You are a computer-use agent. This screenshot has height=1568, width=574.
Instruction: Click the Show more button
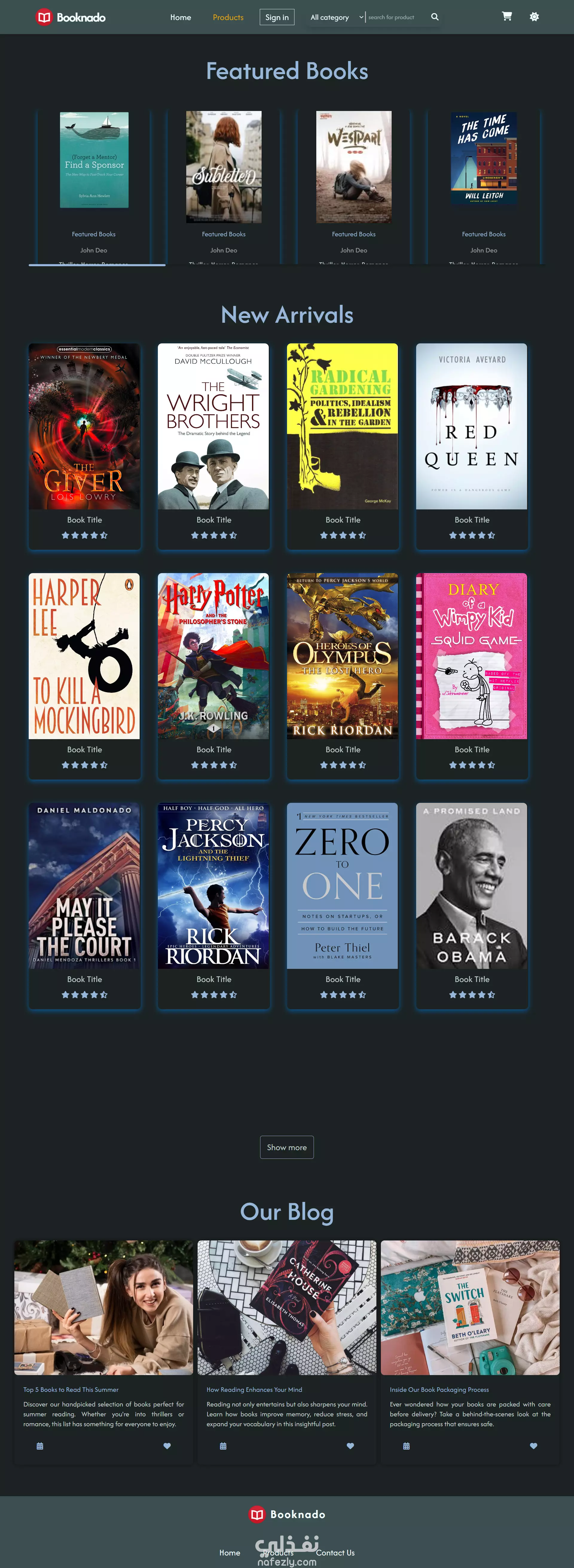click(287, 1147)
